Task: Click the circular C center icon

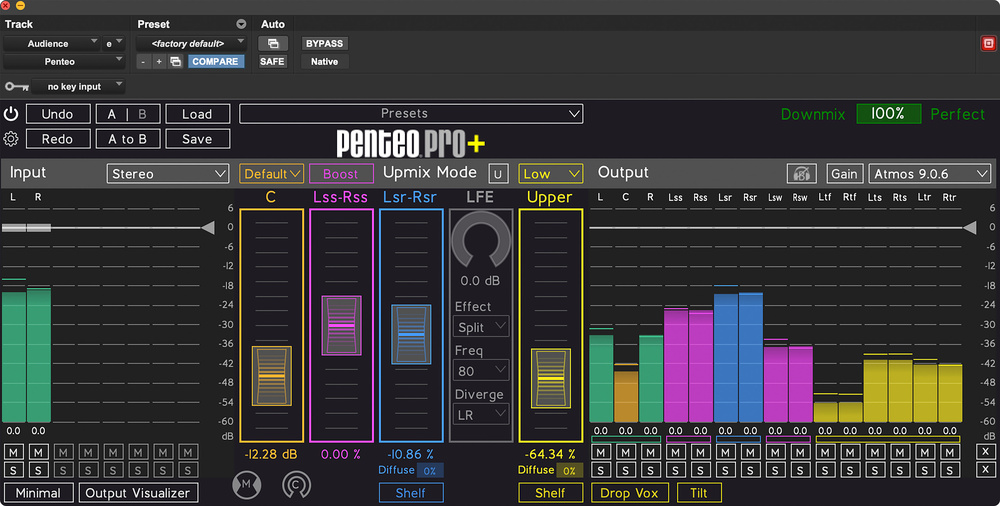Action: click(x=297, y=485)
